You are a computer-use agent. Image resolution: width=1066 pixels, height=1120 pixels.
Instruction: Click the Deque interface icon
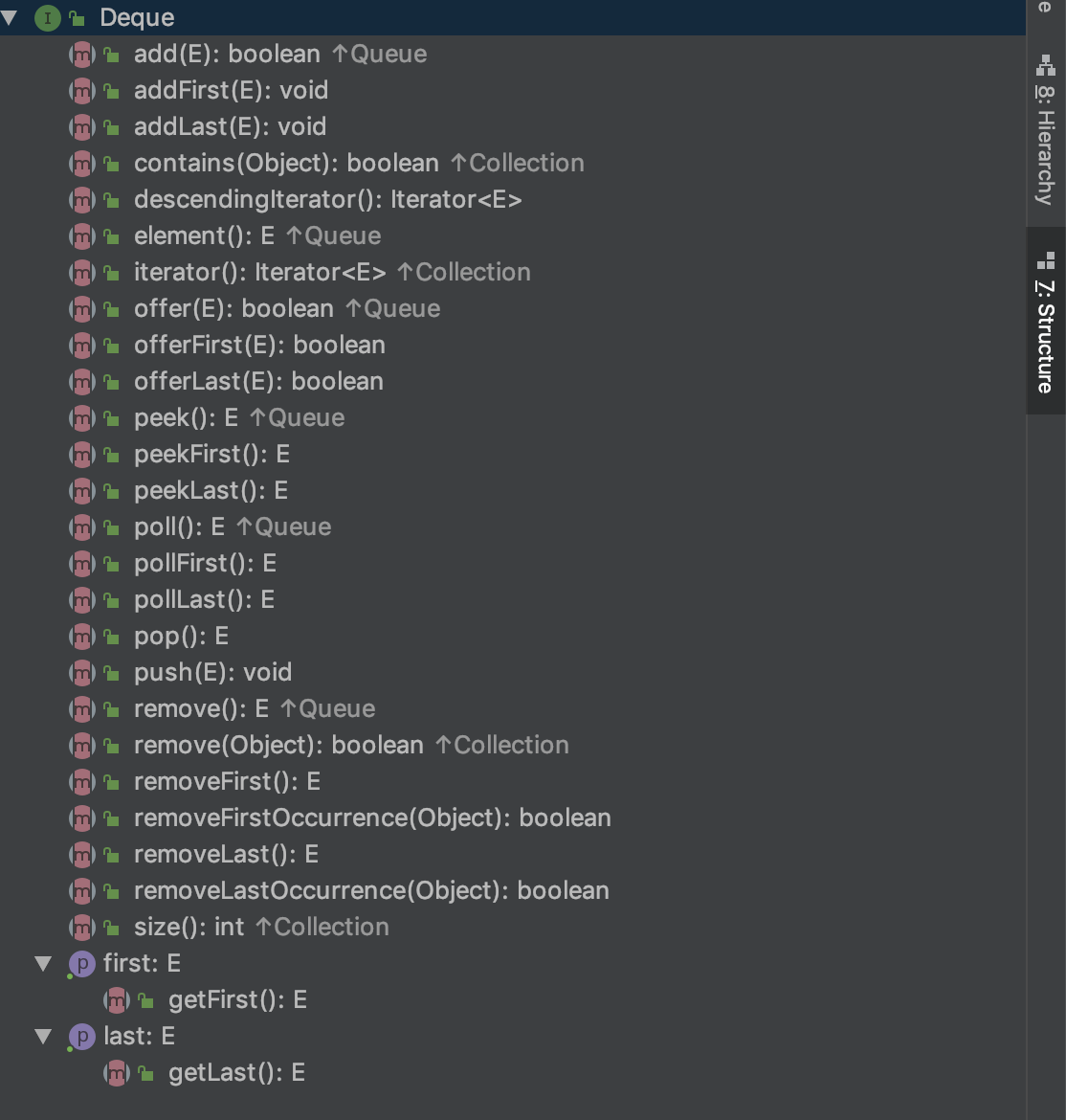tap(47, 18)
